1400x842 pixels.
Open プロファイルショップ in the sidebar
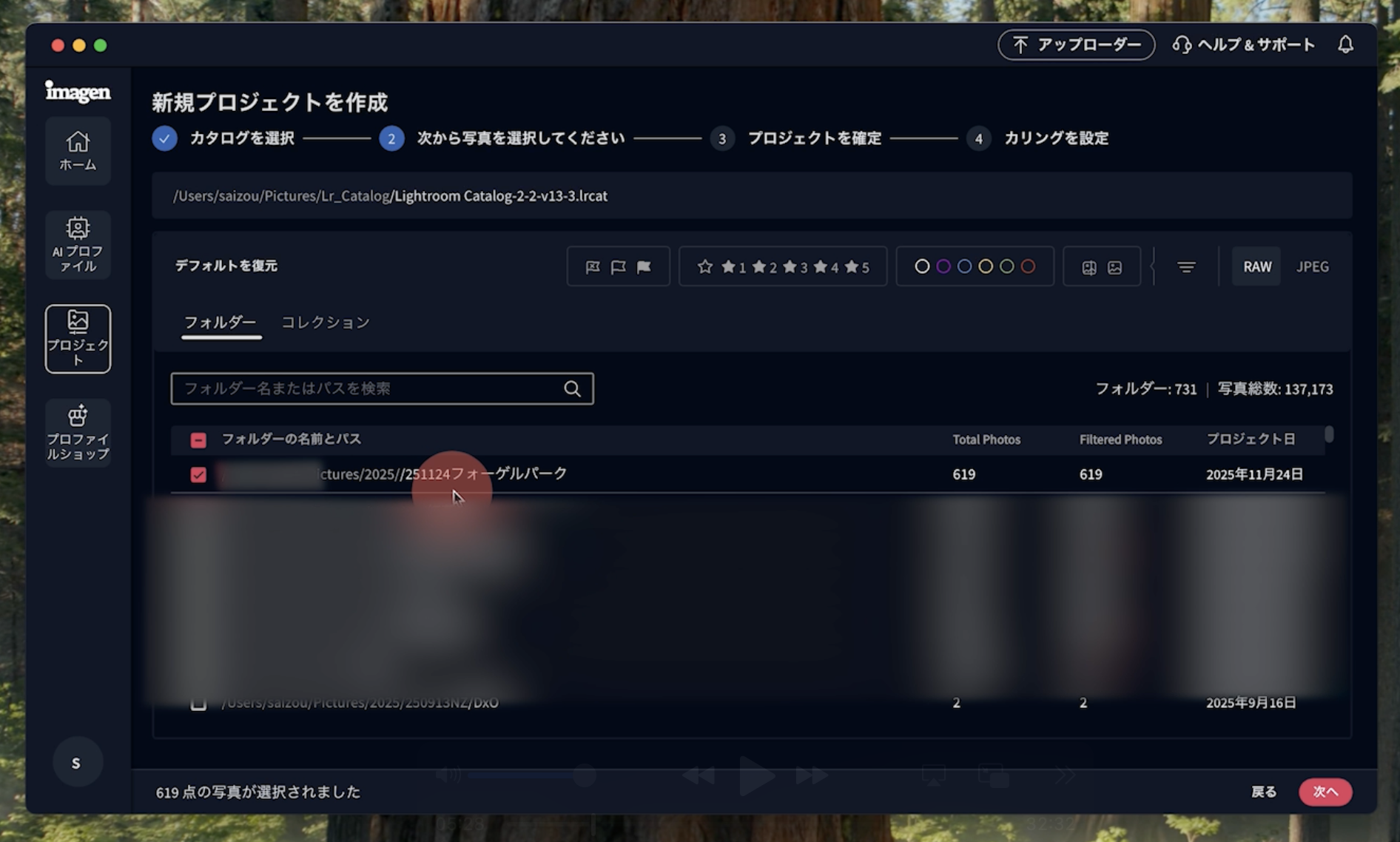pos(78,433)
